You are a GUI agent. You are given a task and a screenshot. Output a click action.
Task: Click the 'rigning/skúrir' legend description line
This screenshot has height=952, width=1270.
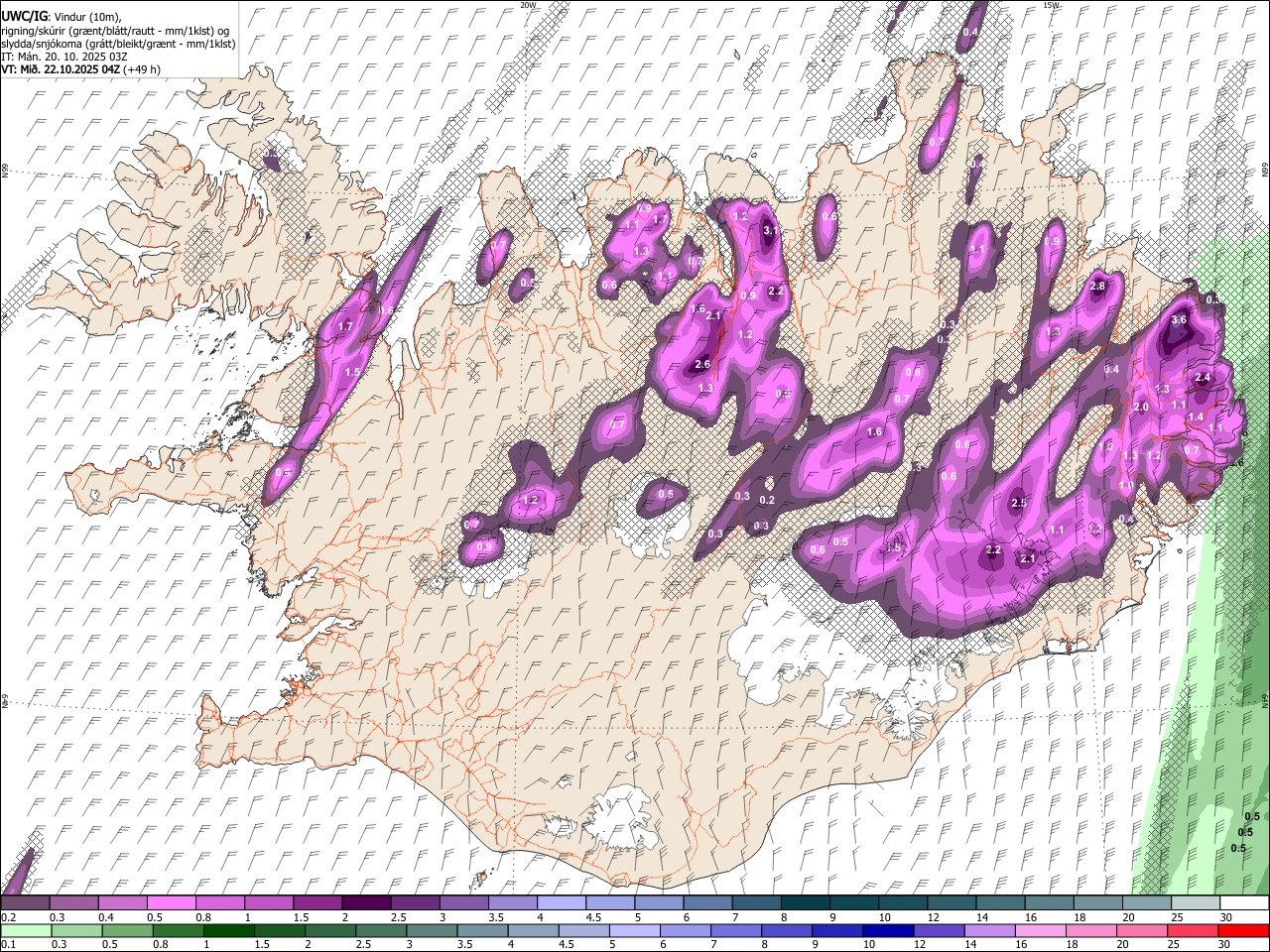[x=116, y=31]
